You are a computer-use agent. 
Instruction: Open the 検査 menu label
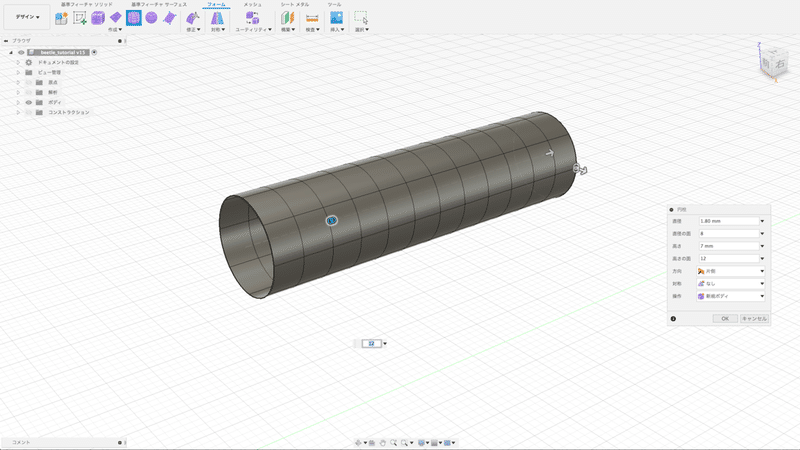(312, 30)
